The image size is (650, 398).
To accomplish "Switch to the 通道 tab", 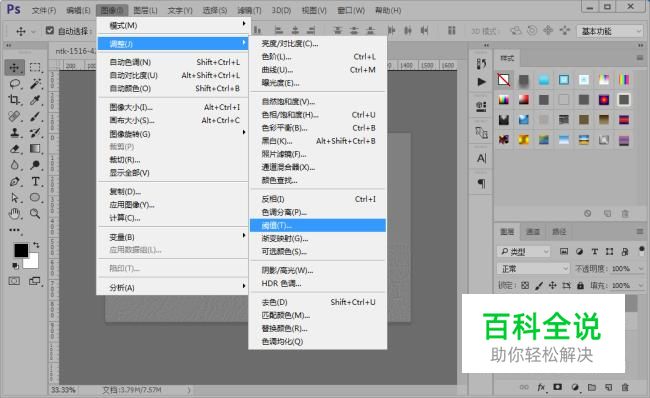I will (533, 231).
